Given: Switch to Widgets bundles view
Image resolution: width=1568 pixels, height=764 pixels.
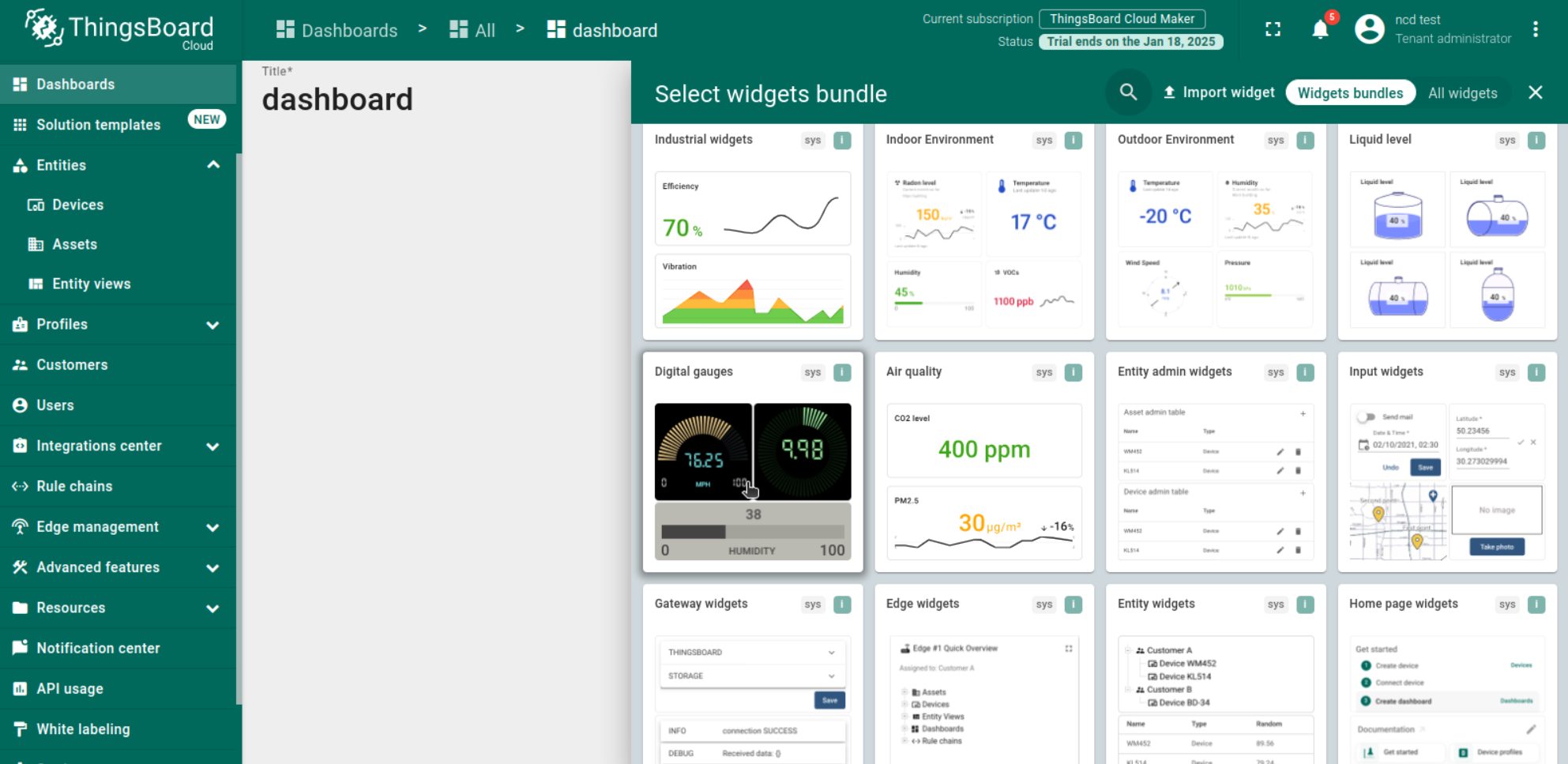Looking at the screenshot, I should point(1350,93).
